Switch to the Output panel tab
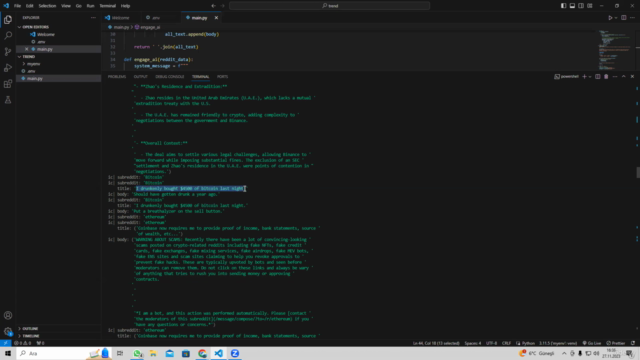 pos(140,77)
